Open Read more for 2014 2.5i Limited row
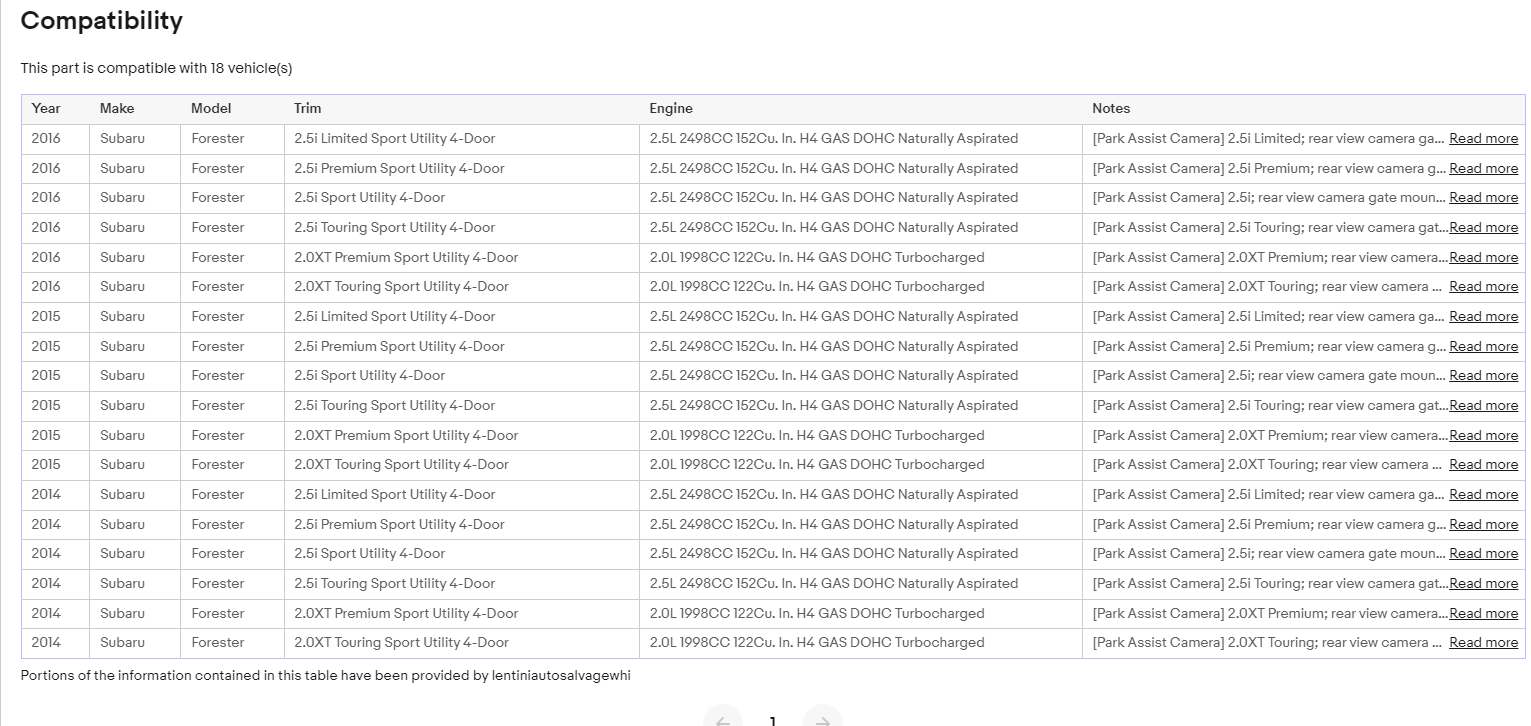The image size is (1531, 726). pos(1483,495)
